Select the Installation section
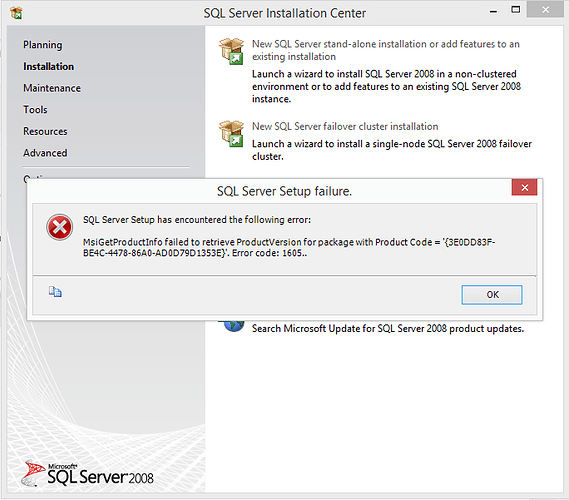Image resolution: width=569 pixels, height=500 pixels. click(x=49, y=66)
